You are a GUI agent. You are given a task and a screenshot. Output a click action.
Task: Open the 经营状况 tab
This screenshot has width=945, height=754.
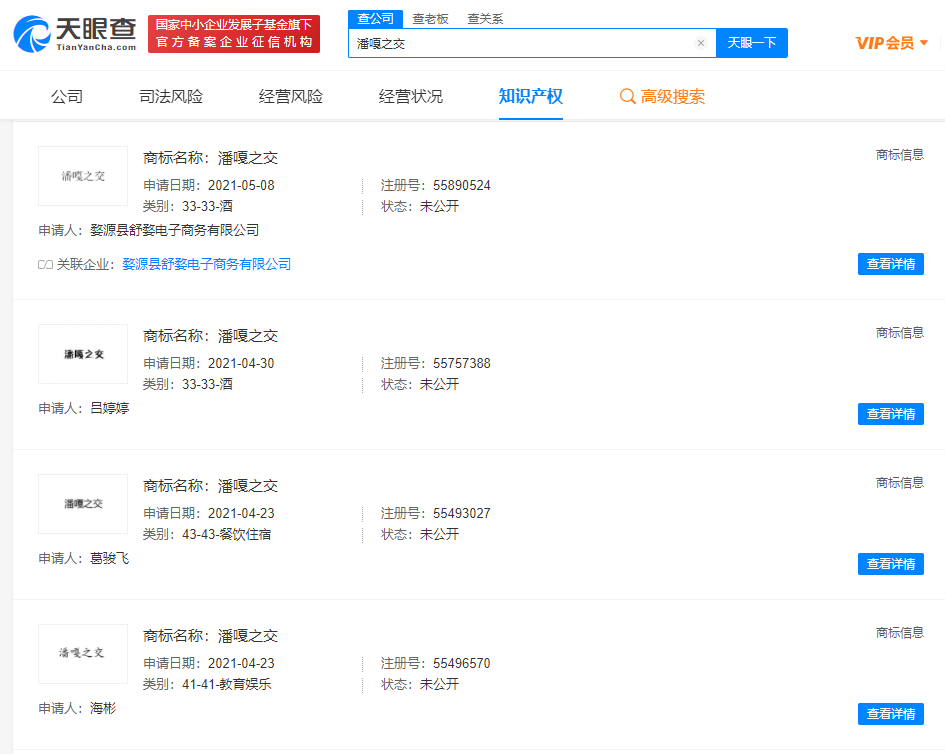(411, 97)
